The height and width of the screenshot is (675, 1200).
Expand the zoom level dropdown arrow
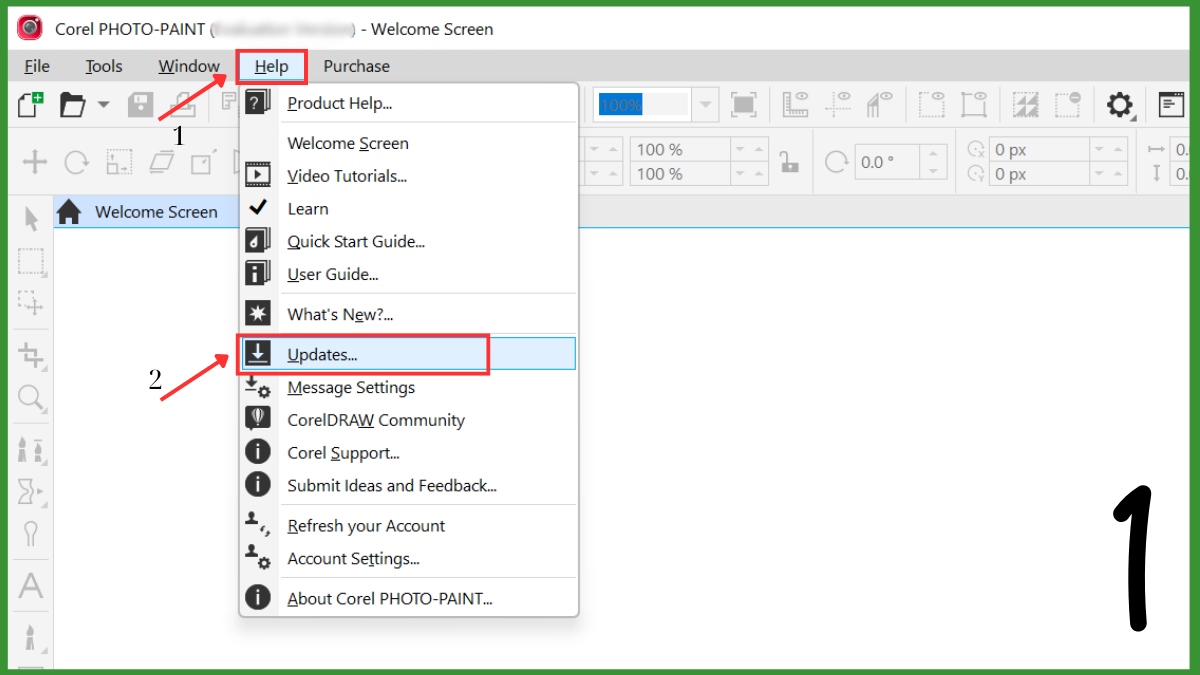pos(706,104)
